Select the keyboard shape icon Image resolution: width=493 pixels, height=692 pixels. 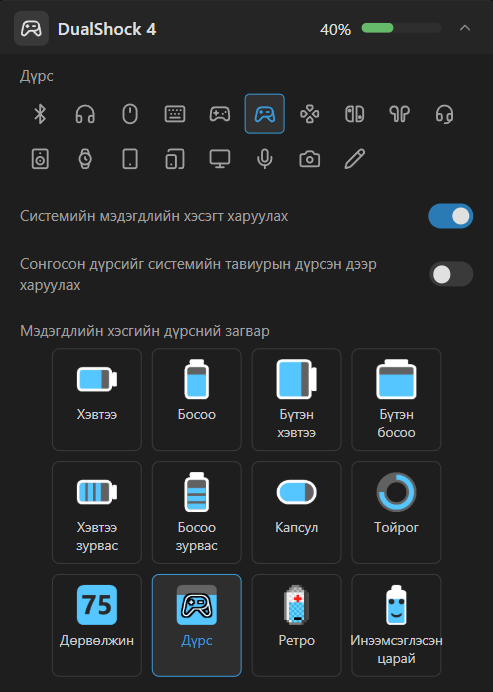pyautogui.click(x=175, y=114)
